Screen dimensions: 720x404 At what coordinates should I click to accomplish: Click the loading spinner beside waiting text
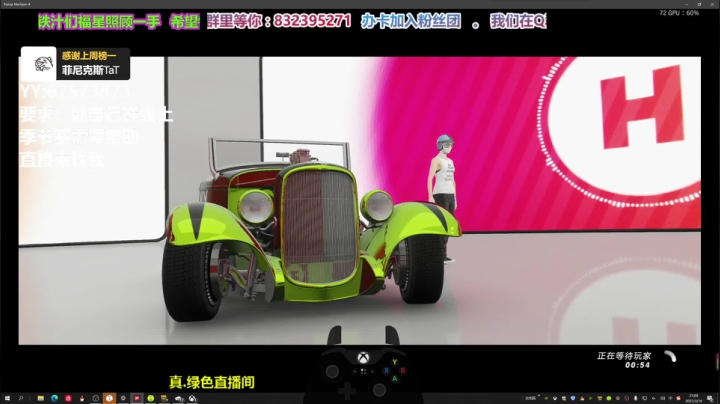pos(670,356)
